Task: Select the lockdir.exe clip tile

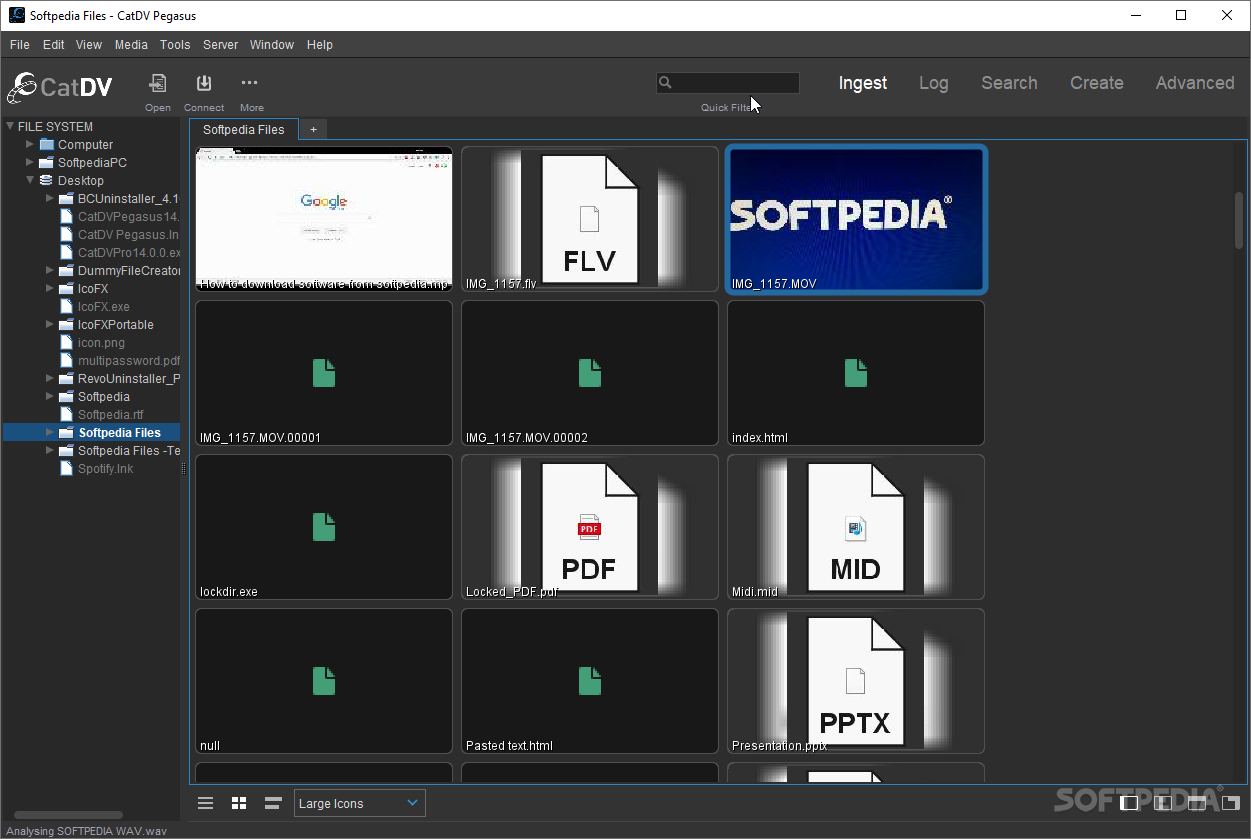Action: point(324,527)
